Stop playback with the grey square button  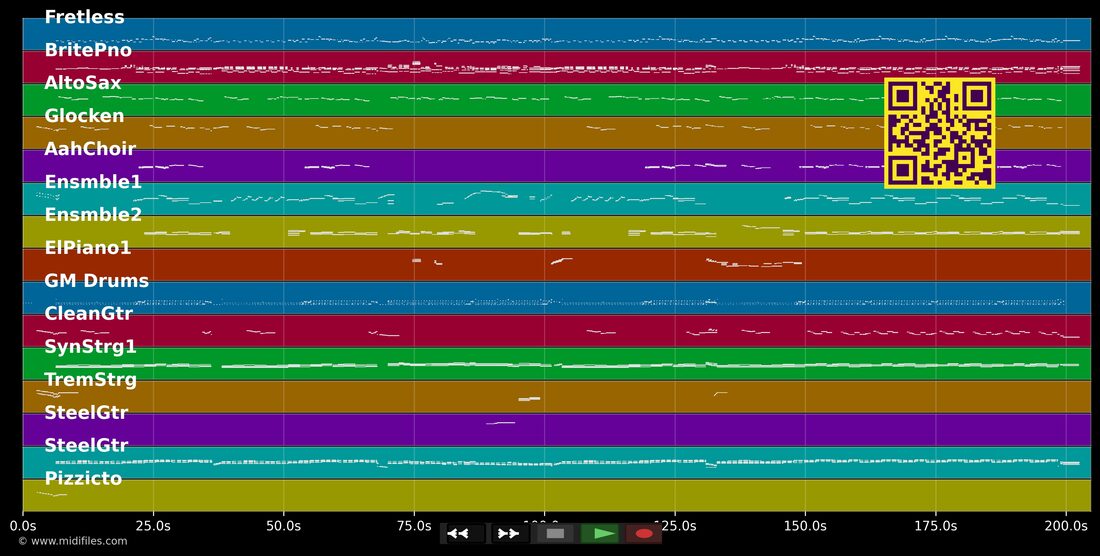click(x=555, y=534)
